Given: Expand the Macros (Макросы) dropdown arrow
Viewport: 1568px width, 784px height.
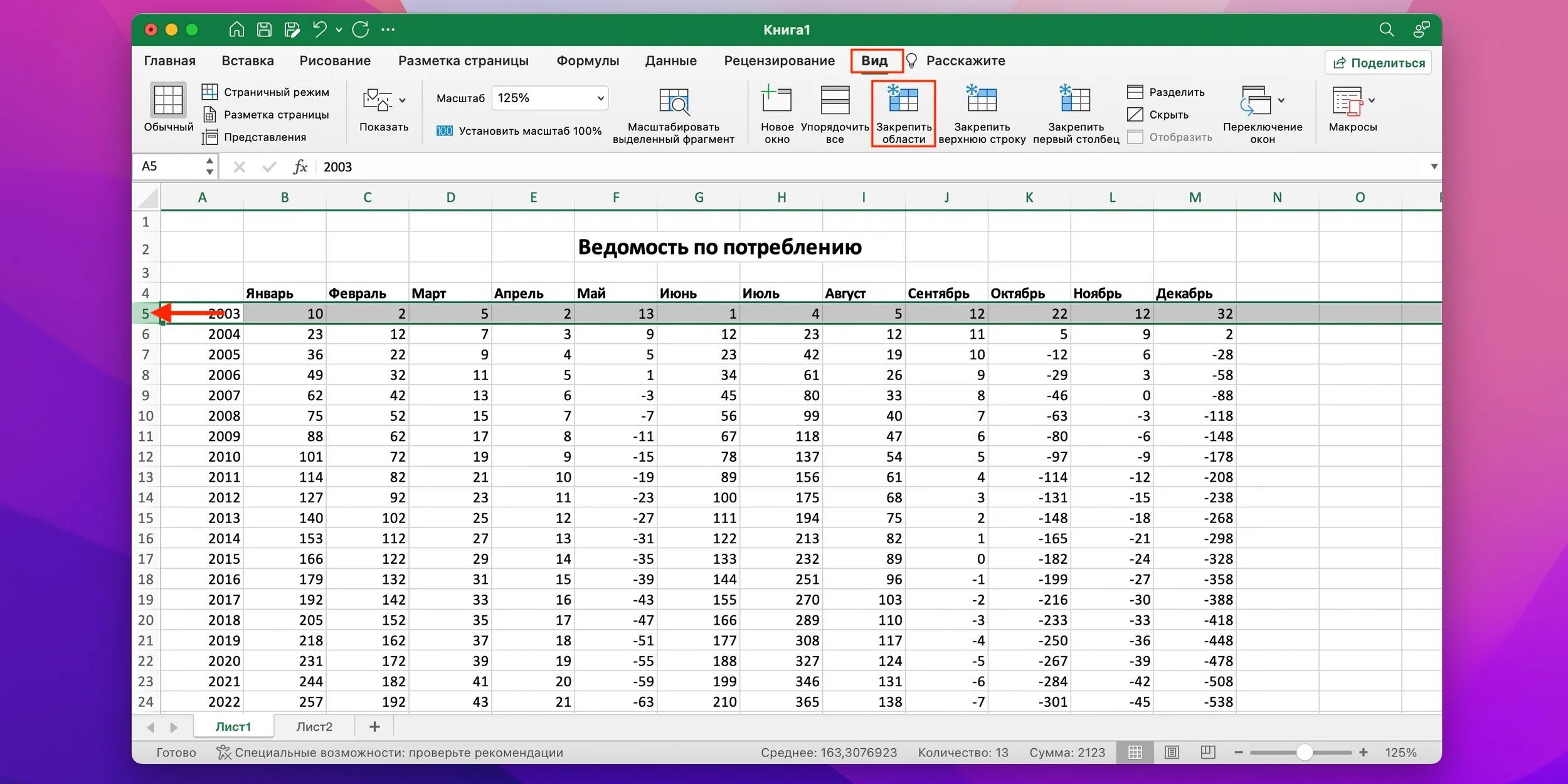Looking at the screenshot, I should (x=1372, y=100).
